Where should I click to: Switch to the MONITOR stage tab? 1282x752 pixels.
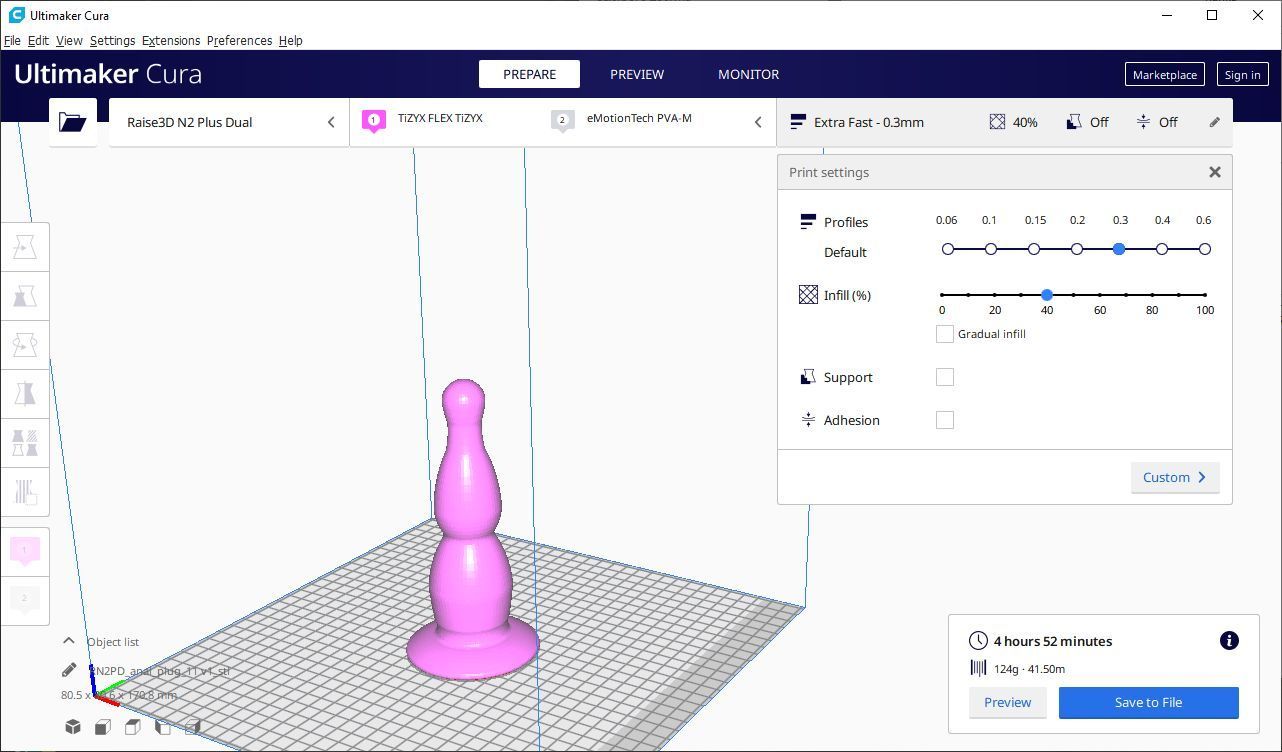[748, 74]
